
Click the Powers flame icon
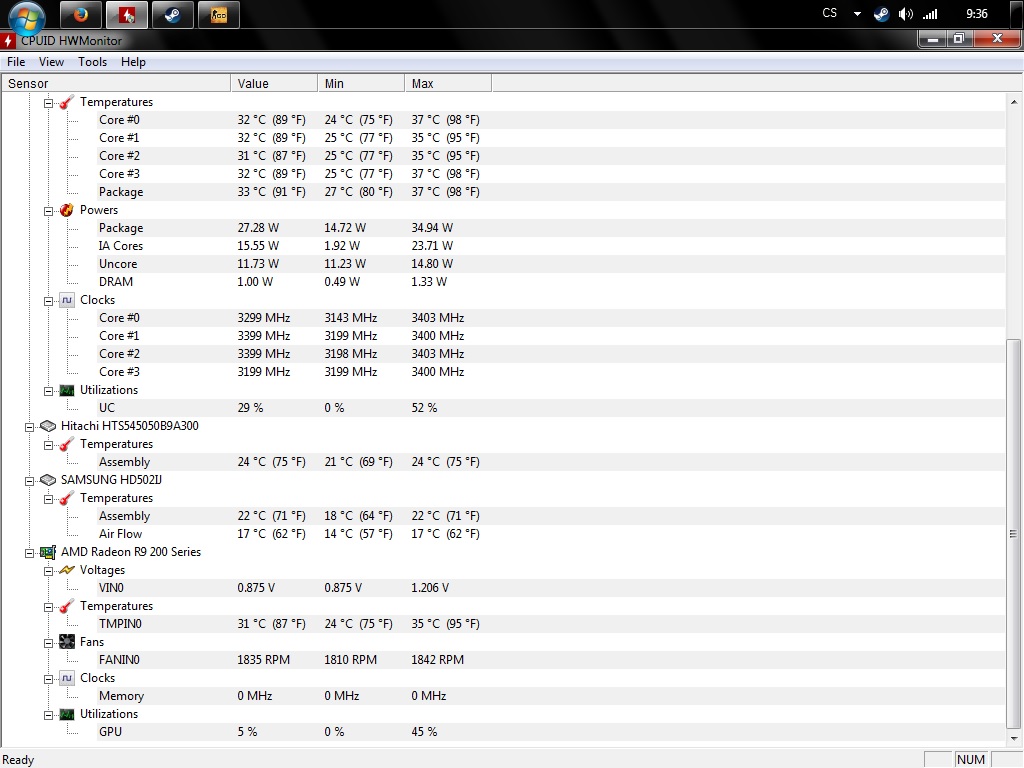click(x=67, y=210)
